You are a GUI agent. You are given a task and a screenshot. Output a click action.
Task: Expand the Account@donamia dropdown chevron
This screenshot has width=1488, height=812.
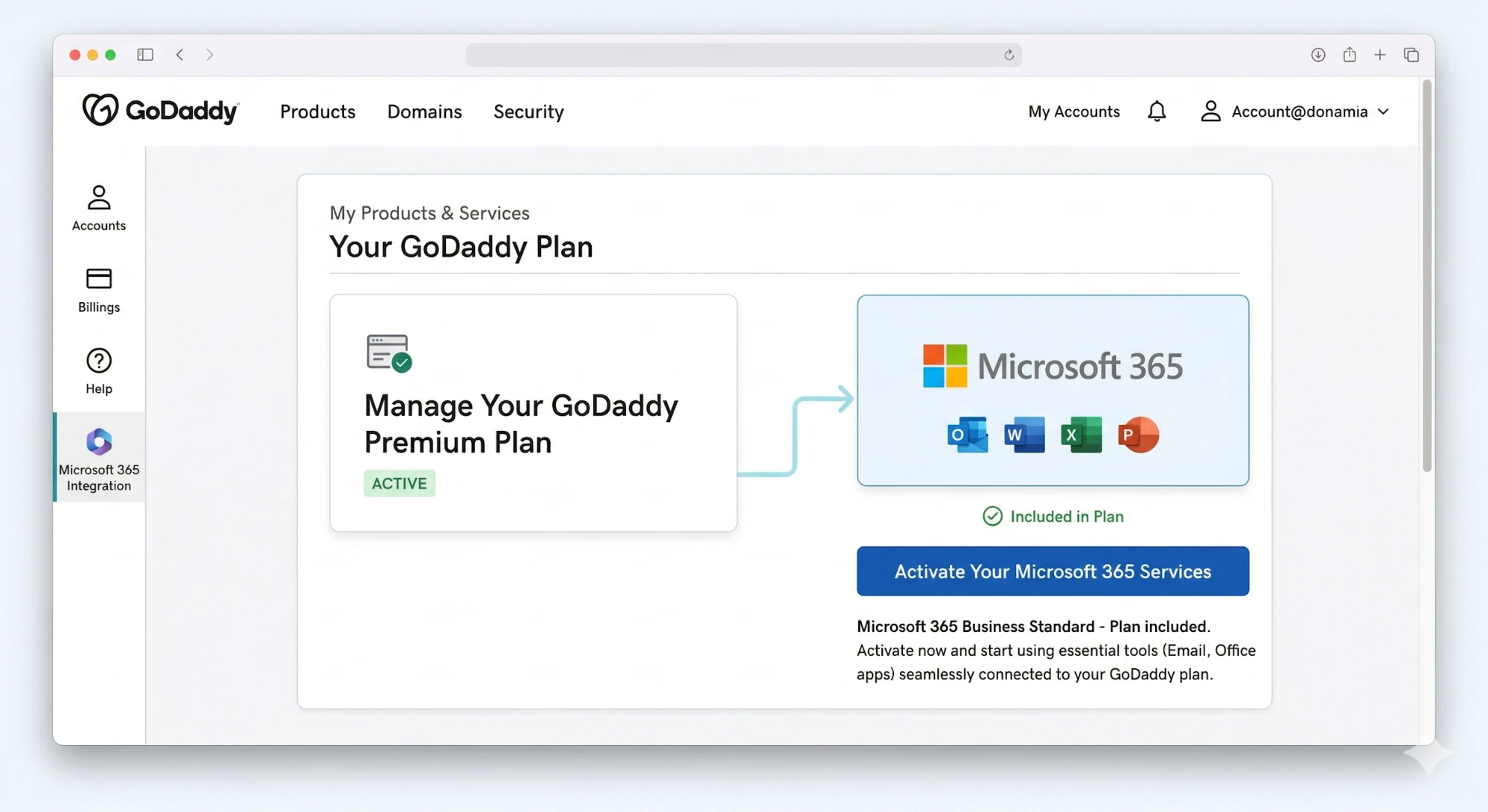[1383, 112]
